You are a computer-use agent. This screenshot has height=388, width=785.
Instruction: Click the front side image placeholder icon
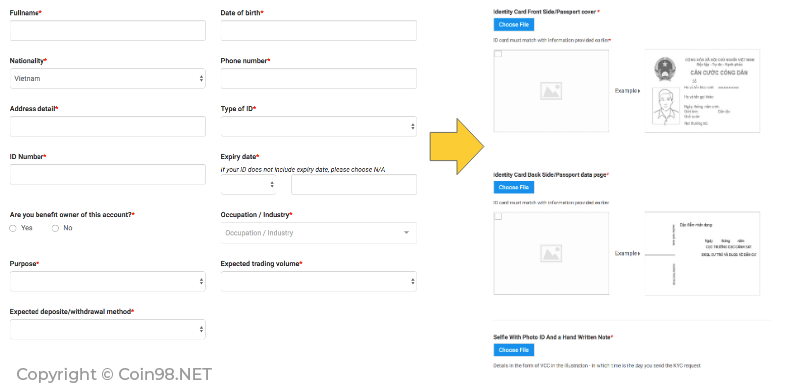click(x=551, y=91)
